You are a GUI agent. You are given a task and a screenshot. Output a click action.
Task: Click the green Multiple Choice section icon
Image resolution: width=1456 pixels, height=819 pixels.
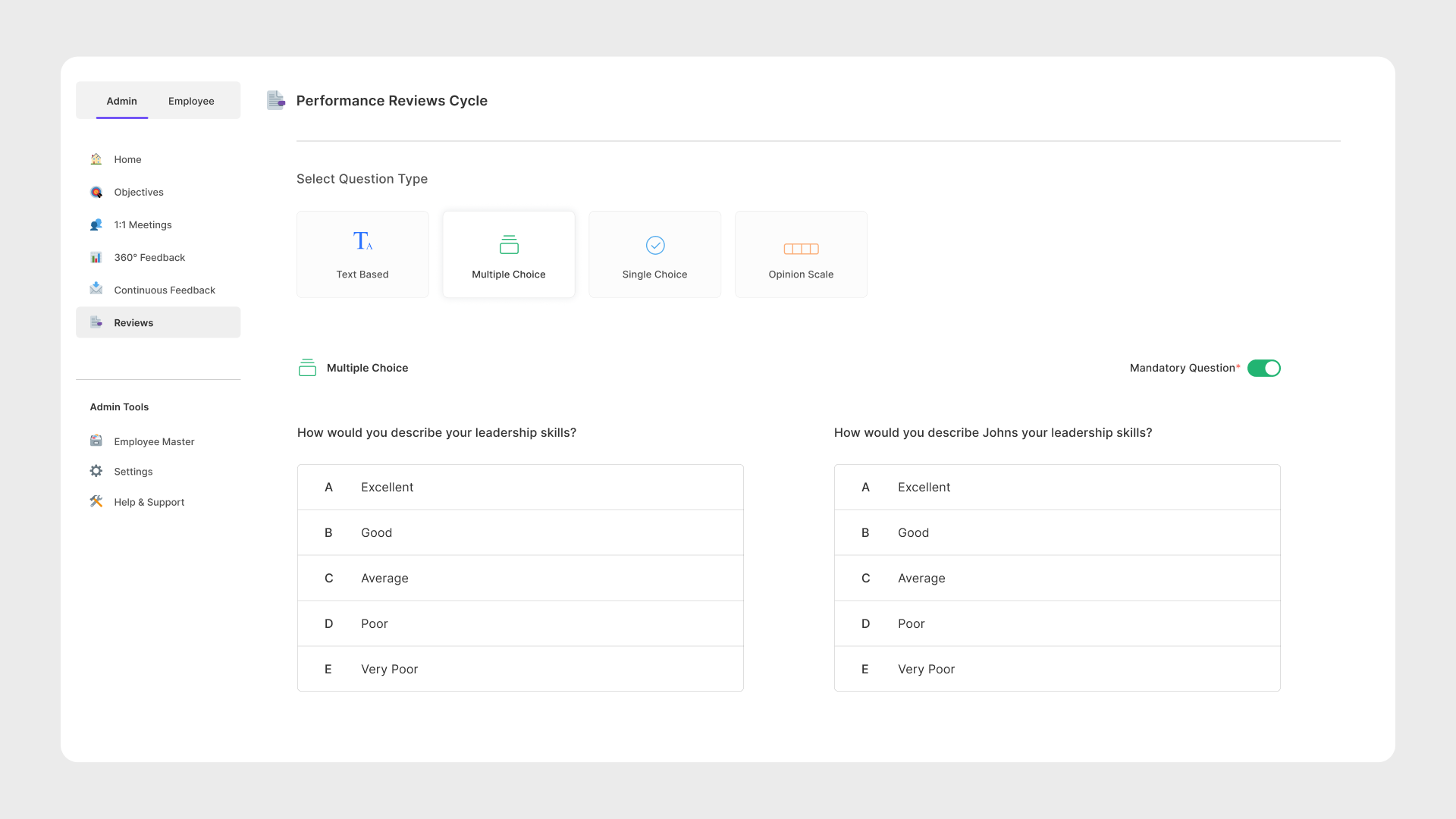307,368
